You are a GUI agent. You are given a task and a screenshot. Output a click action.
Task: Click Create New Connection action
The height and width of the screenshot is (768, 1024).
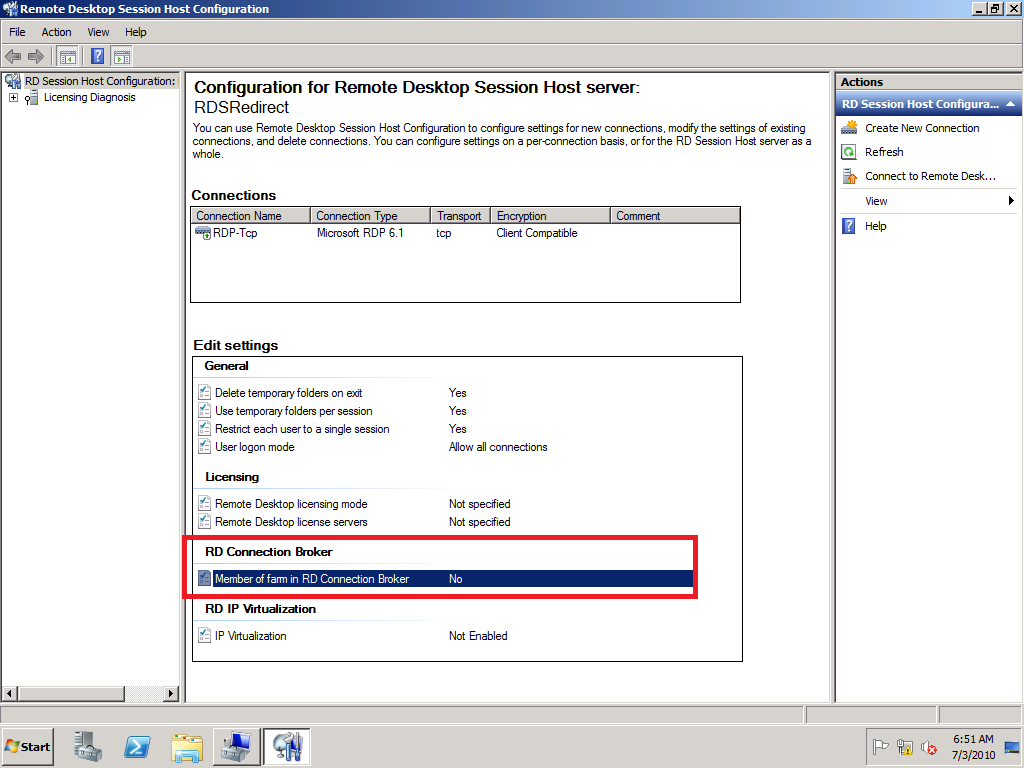(x=922, y=128)
